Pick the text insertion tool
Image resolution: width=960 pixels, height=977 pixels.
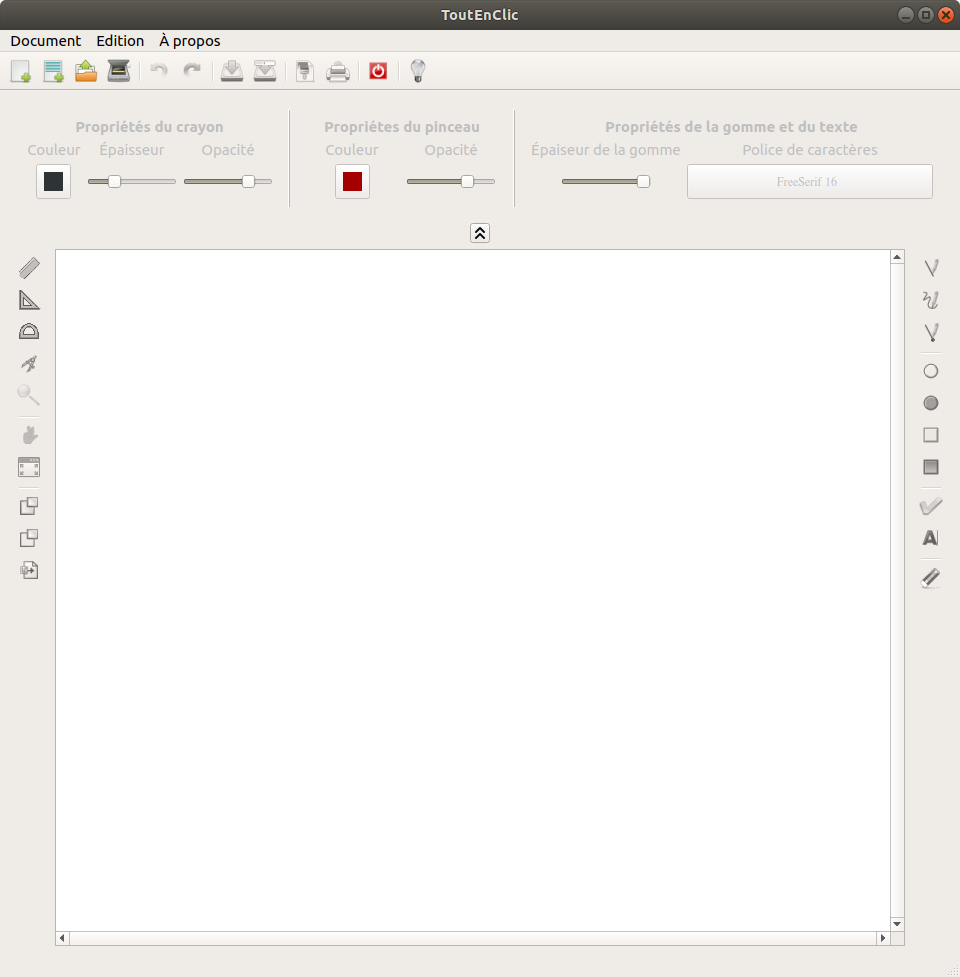point(931,538)
